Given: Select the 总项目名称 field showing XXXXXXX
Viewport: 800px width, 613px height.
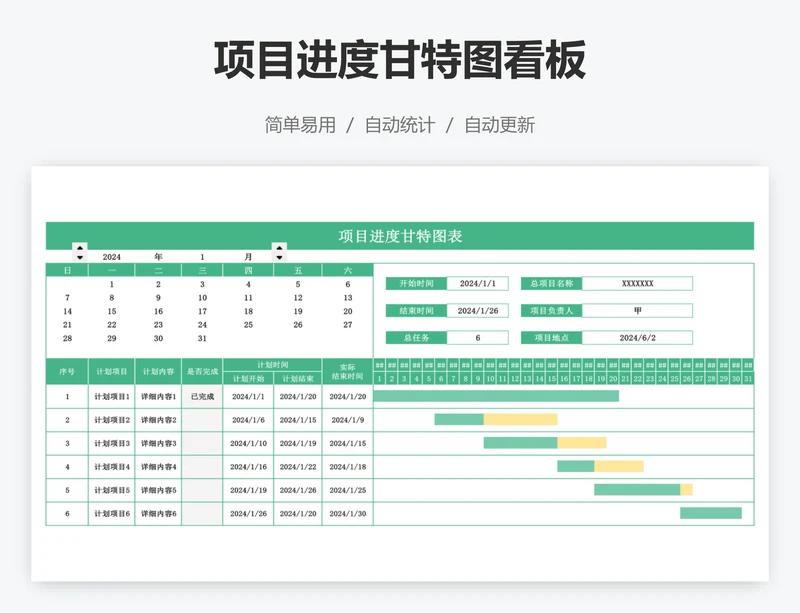Looking at the screenshot, I should [x=637, y=284].
